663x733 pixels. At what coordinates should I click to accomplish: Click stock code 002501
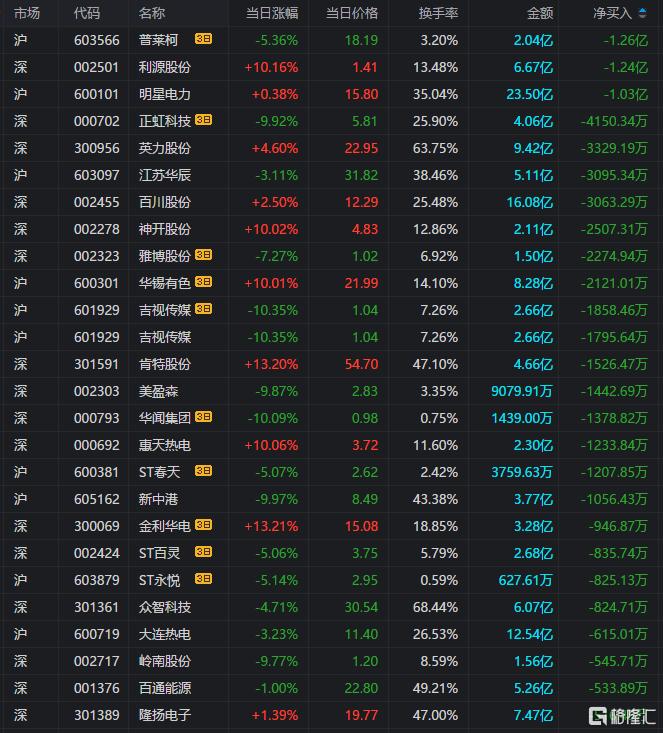click(96, 67)
